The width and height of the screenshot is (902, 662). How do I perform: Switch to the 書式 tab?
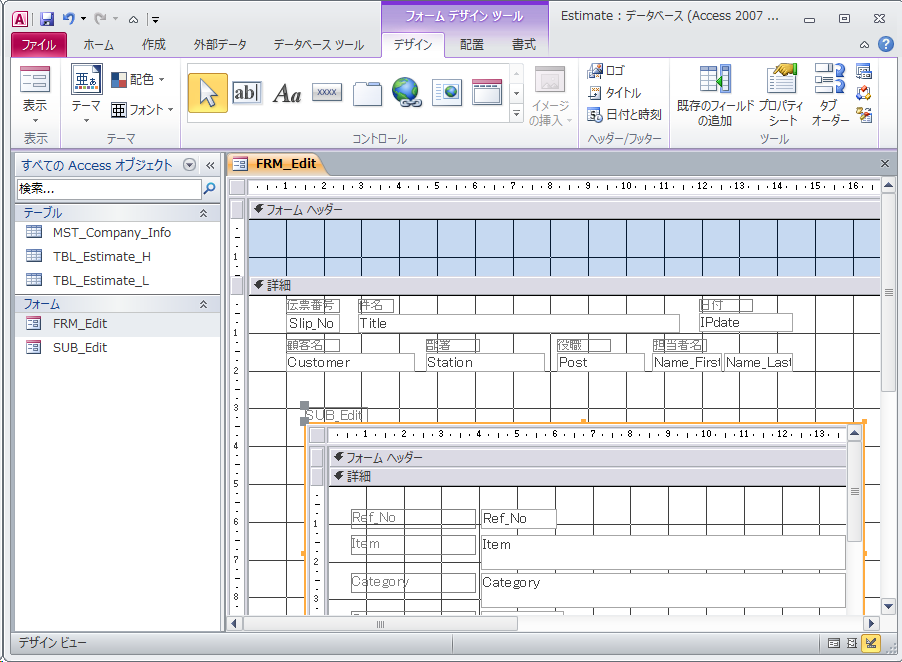[523, 44]
